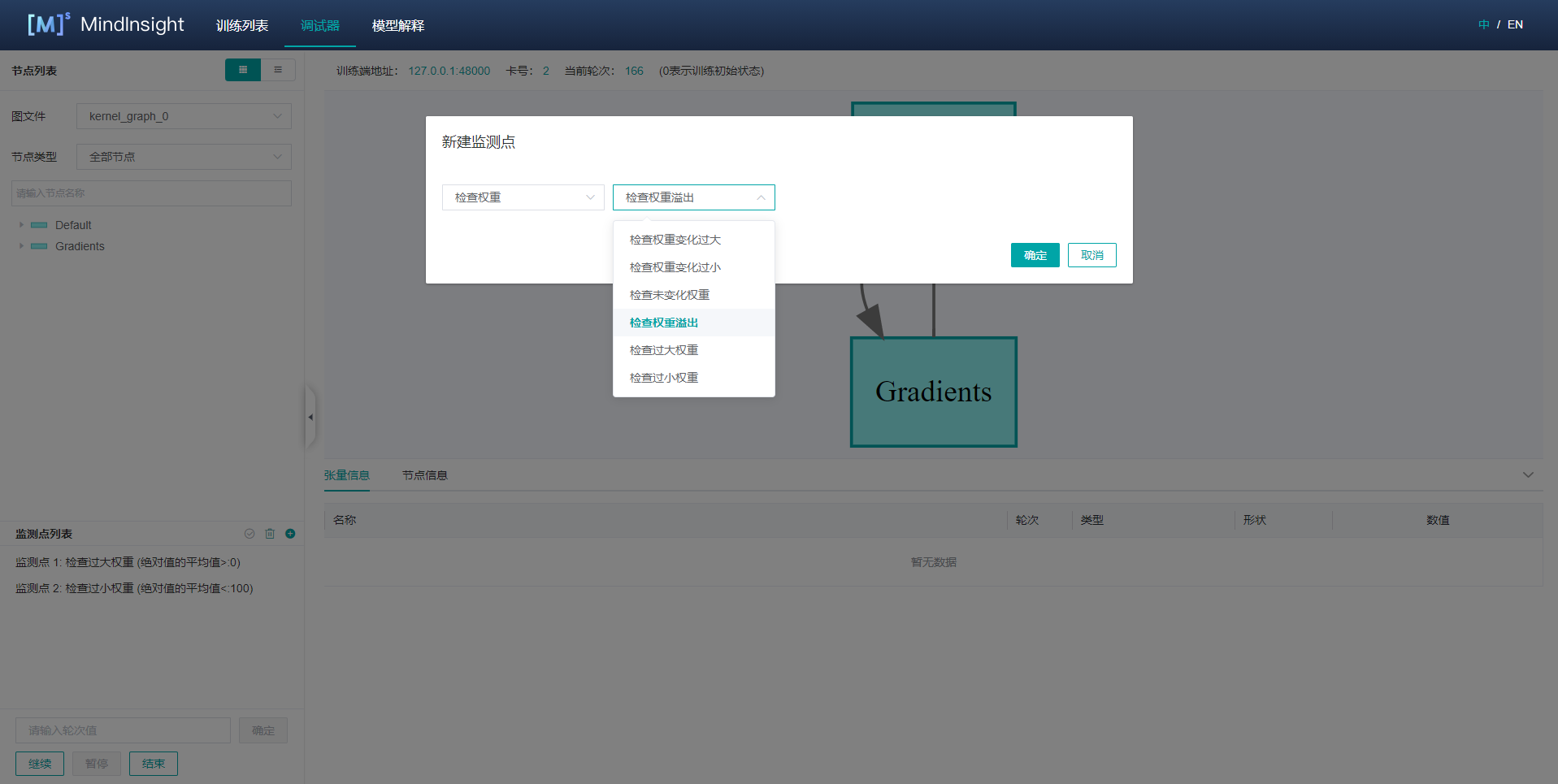Select 检查权重变化过大 from dropdown list

(675, 240)
